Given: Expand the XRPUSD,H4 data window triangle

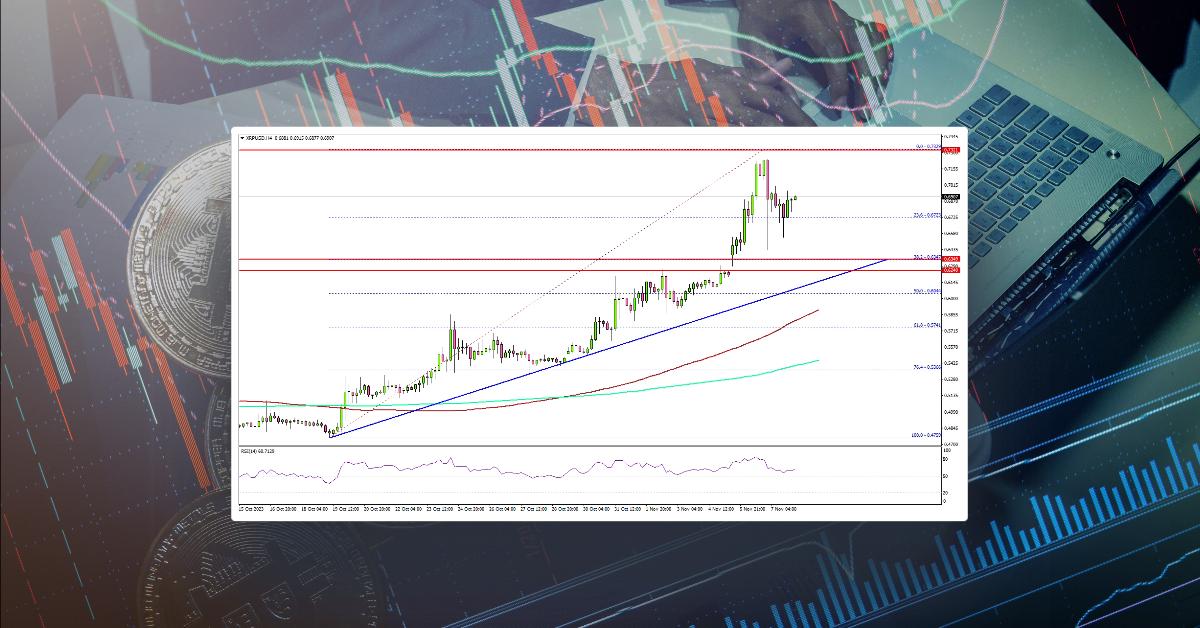Looking at the screenshot, I should [241, 138].
